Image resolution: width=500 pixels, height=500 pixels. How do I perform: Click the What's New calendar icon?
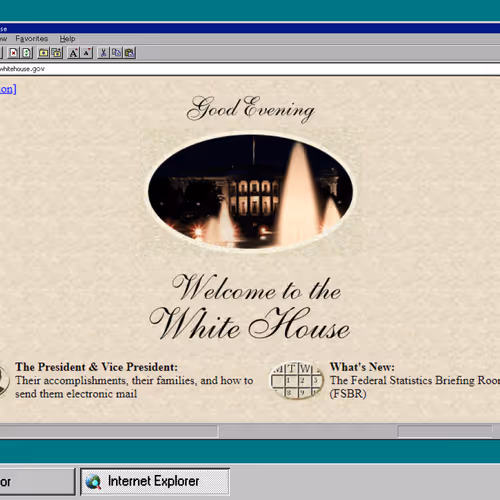coord(297,380)
